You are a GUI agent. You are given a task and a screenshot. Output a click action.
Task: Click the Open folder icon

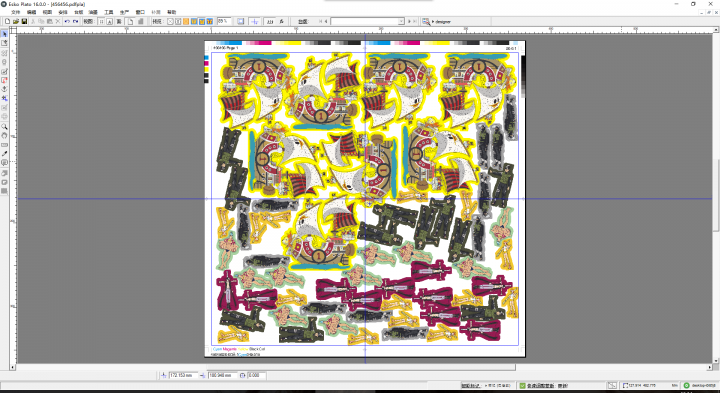[x=16, y=21]
